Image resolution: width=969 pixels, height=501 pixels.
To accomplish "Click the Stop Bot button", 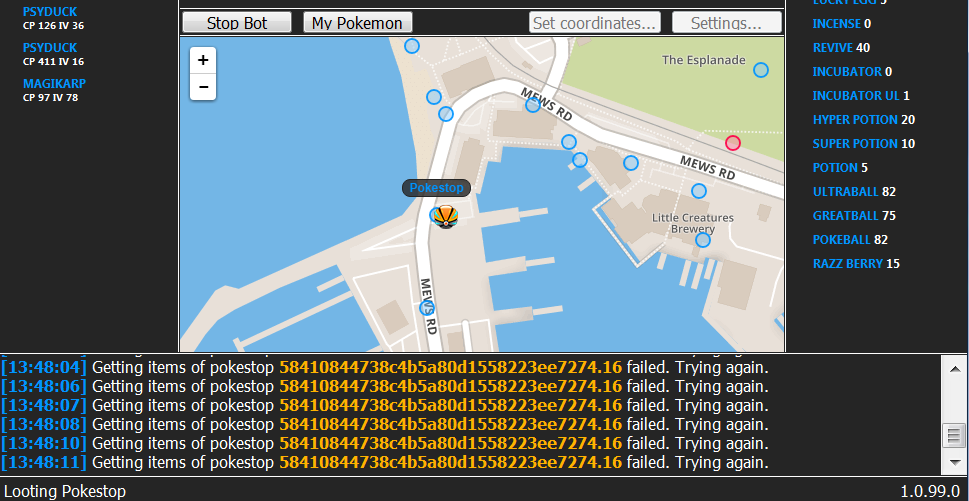I will (237, 23).
